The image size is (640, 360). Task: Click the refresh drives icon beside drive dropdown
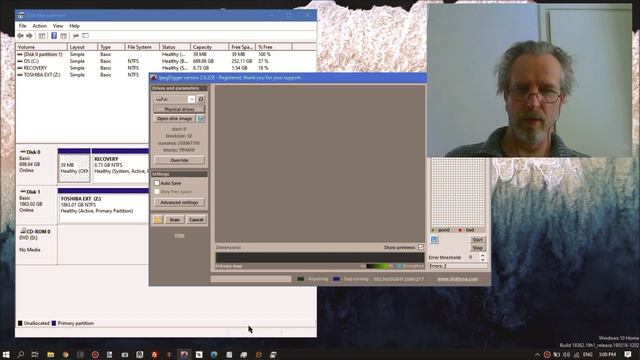[x=201, y=99]
